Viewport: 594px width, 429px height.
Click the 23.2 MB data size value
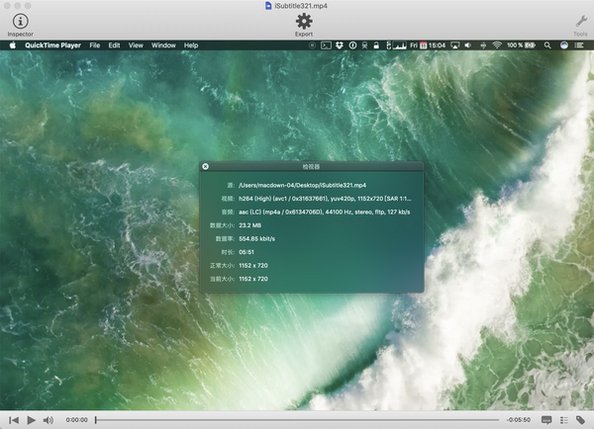point(250,225)
